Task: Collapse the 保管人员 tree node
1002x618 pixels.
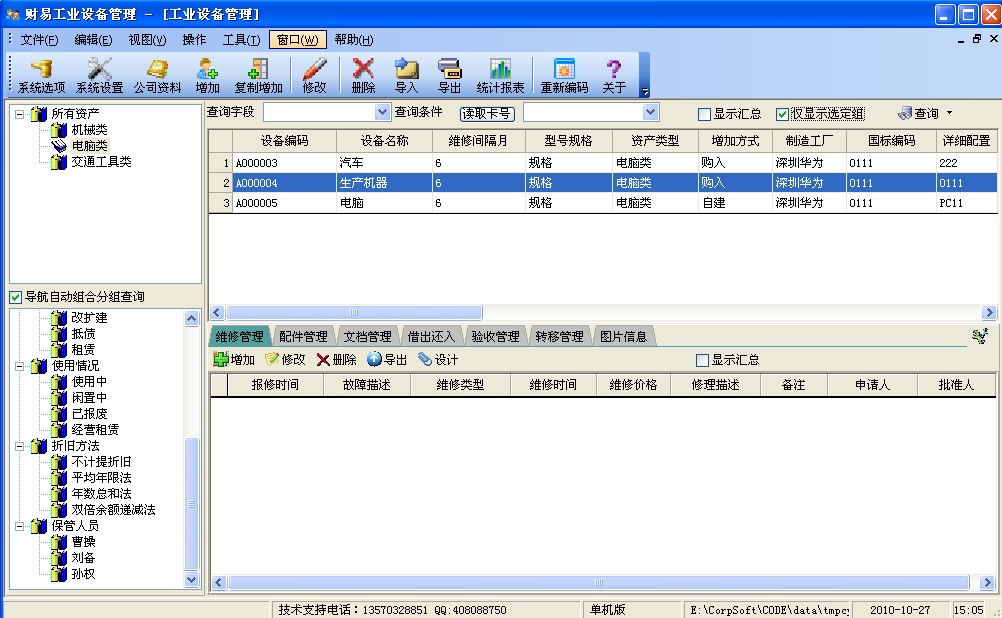Action: coord(20,526)
